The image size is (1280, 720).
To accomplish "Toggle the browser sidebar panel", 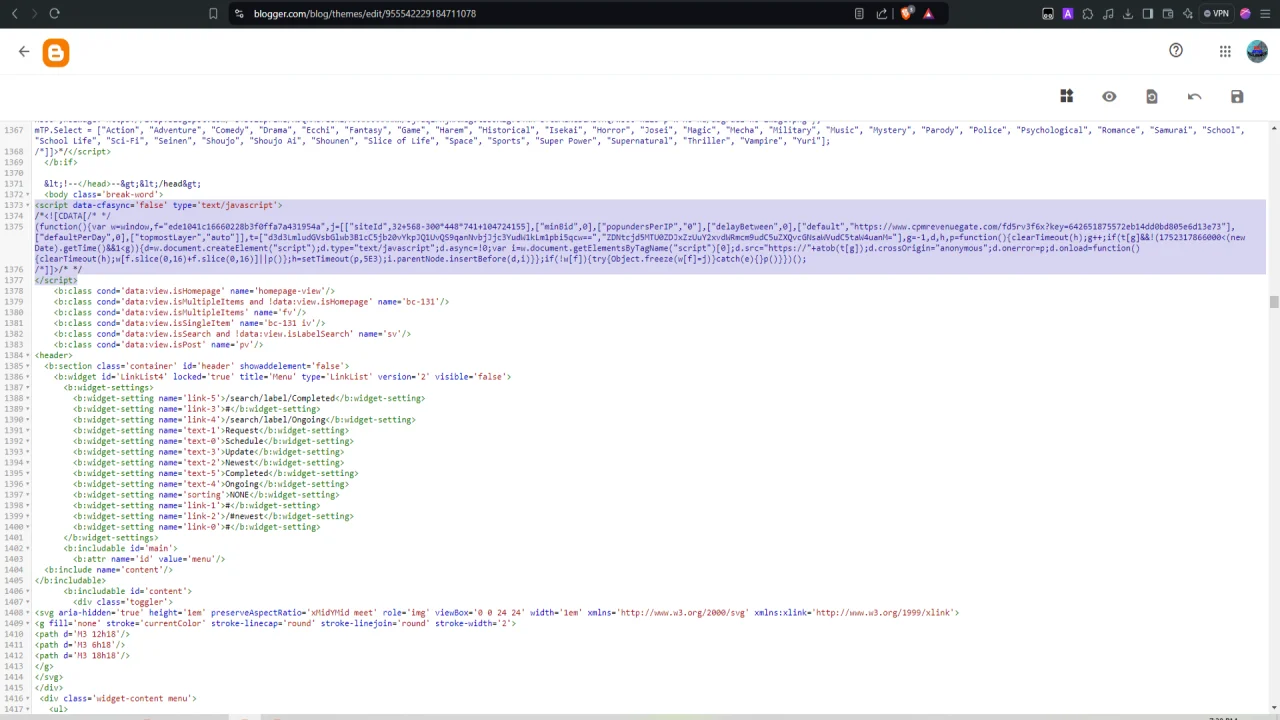I will (1148, 13).
